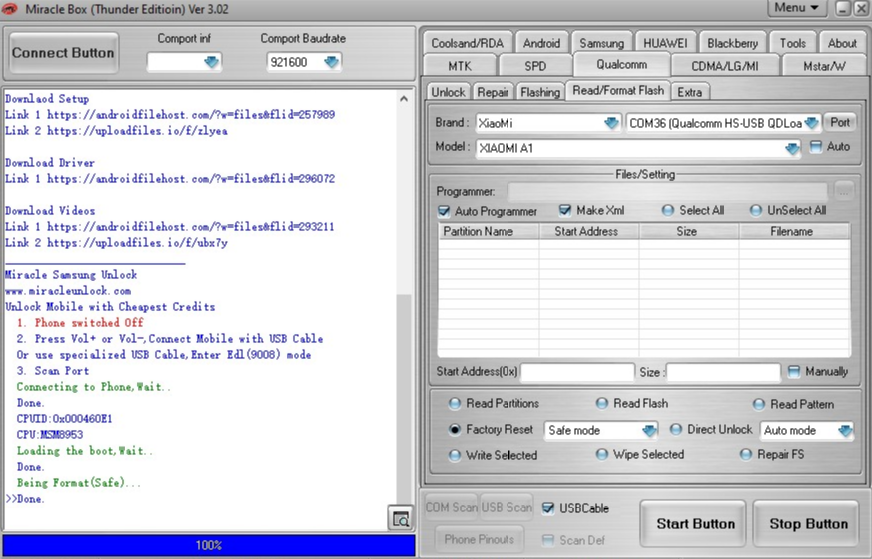Viewport: 872px width, 559px height.
Task: Switch to the SPD tab
Action: point(535,66)
